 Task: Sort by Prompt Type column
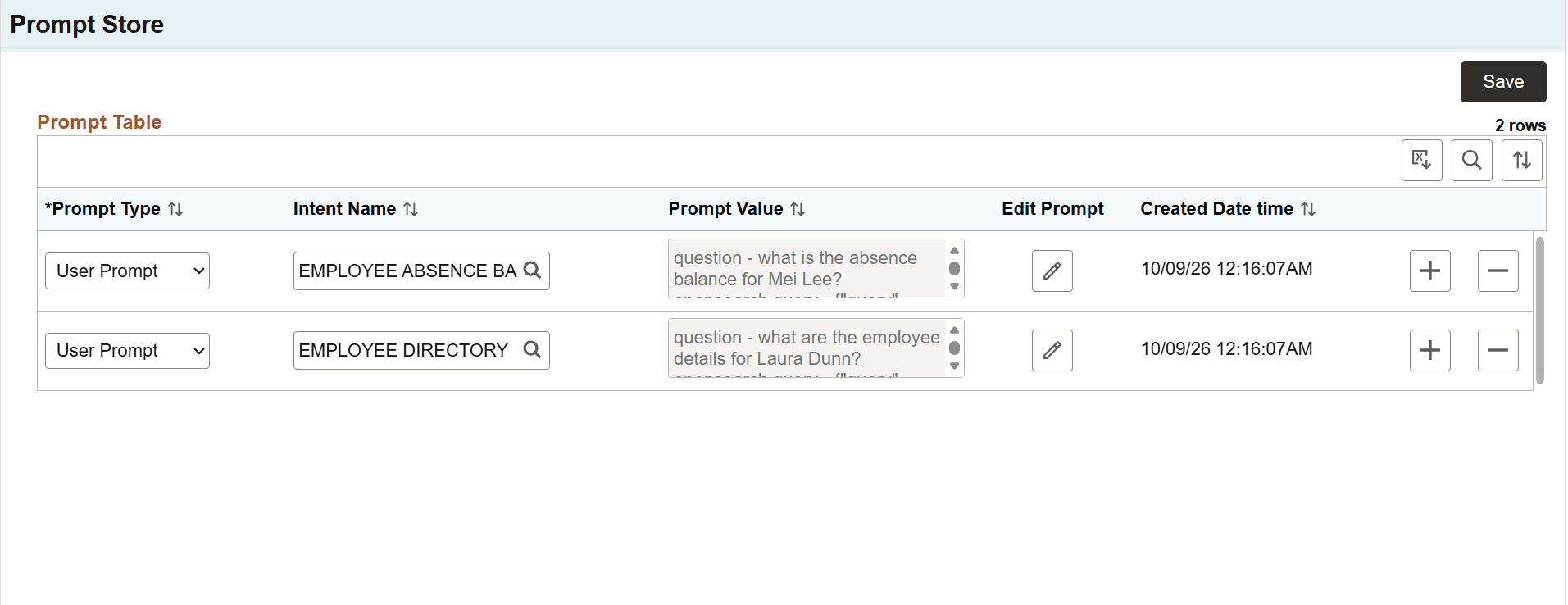(175, 209)
